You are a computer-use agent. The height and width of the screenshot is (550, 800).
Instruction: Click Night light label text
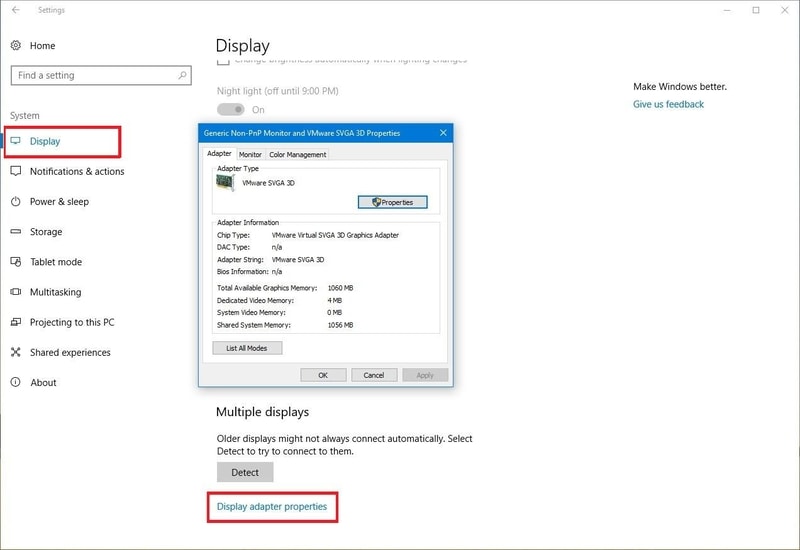278,91
